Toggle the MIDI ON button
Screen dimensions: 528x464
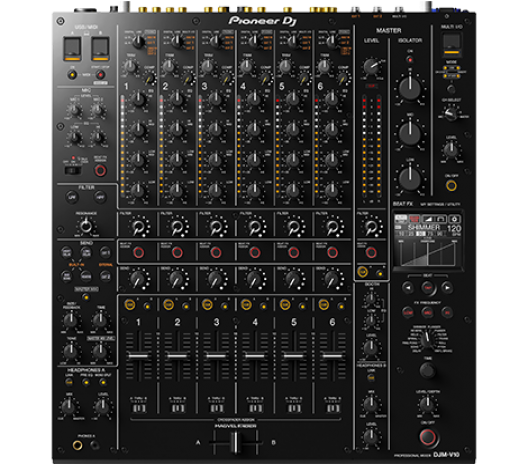72,74
